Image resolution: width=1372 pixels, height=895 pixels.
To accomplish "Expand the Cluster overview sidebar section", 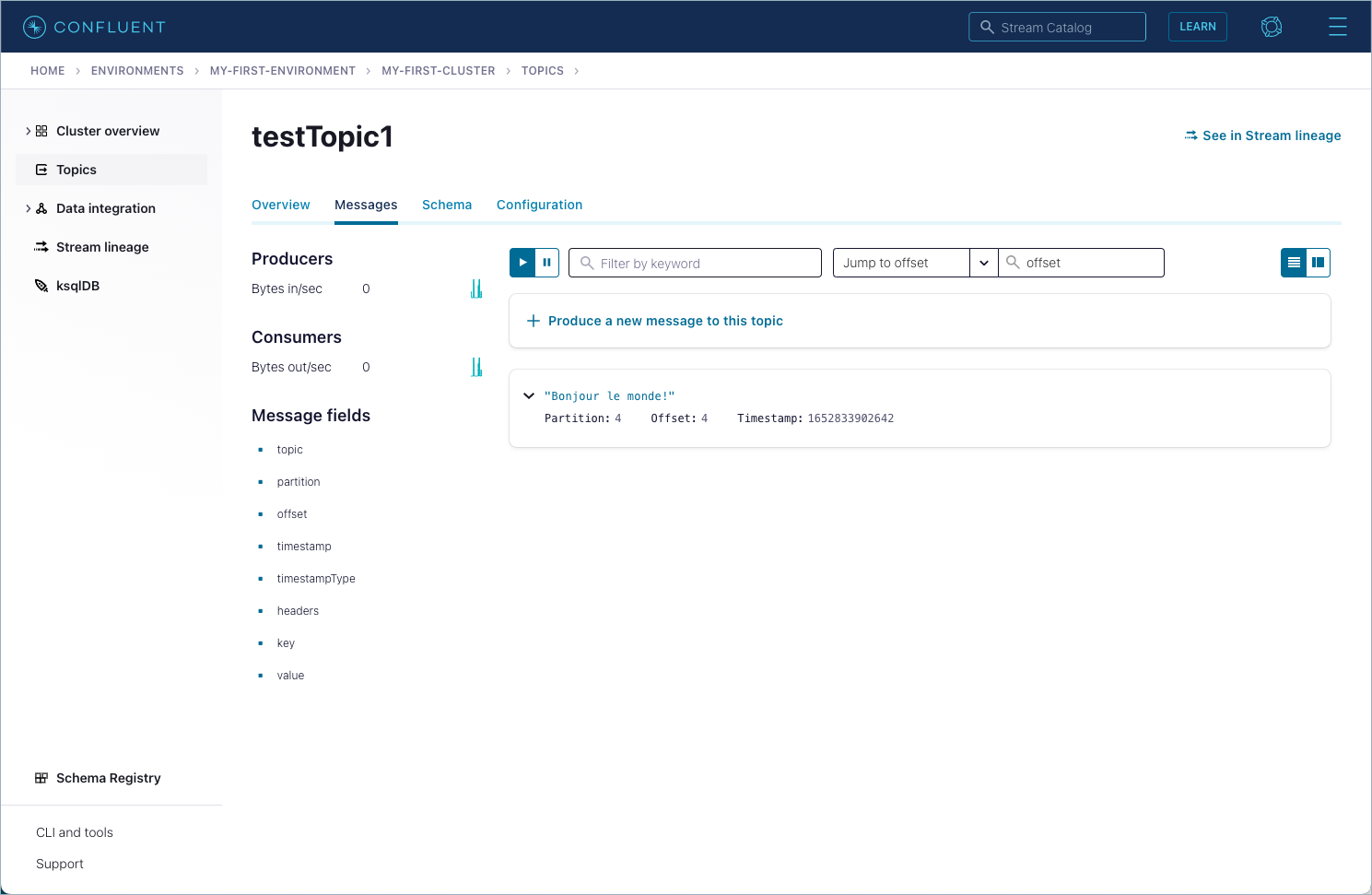I will tap(27, 130).
